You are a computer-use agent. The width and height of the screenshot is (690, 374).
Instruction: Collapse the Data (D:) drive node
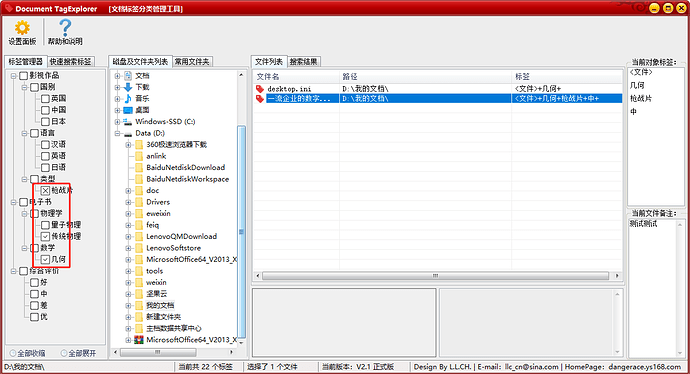pos(117,133)
